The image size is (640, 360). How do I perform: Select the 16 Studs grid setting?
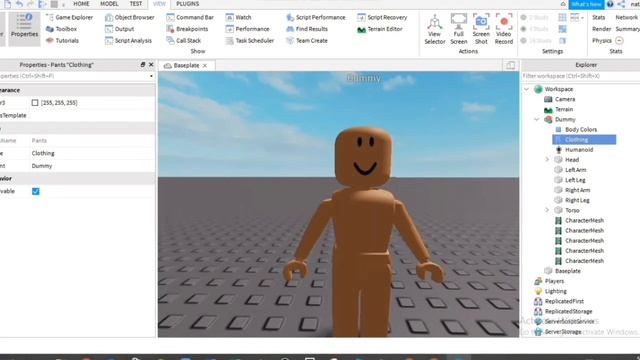point(536,40)
